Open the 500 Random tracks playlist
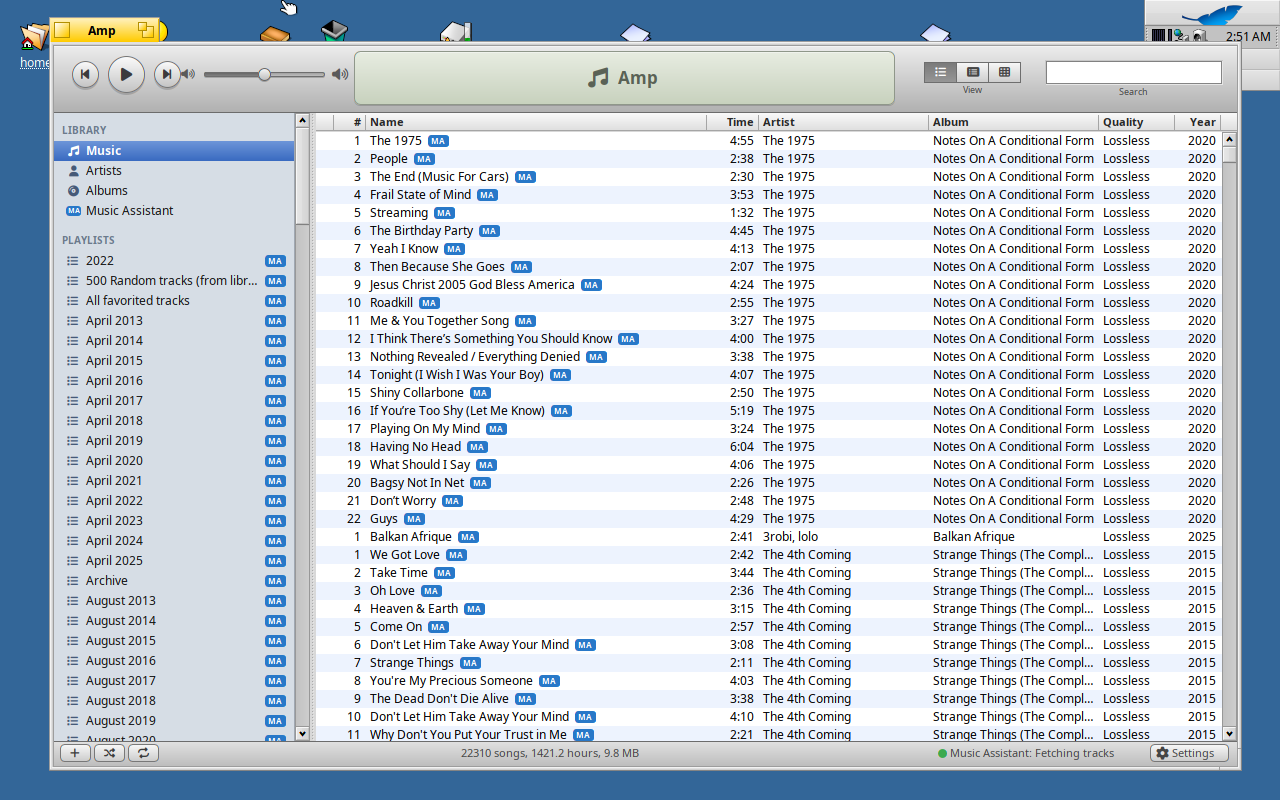 tap(174, 281)
